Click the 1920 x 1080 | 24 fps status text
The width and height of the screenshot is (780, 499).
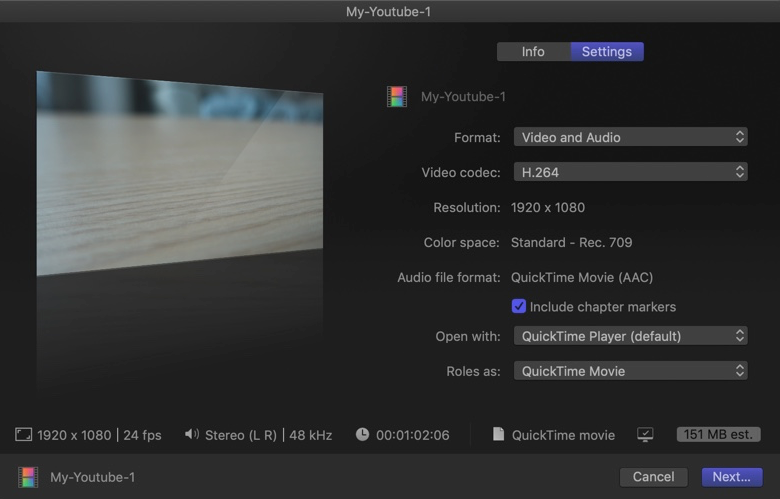[x=99, y=435]
